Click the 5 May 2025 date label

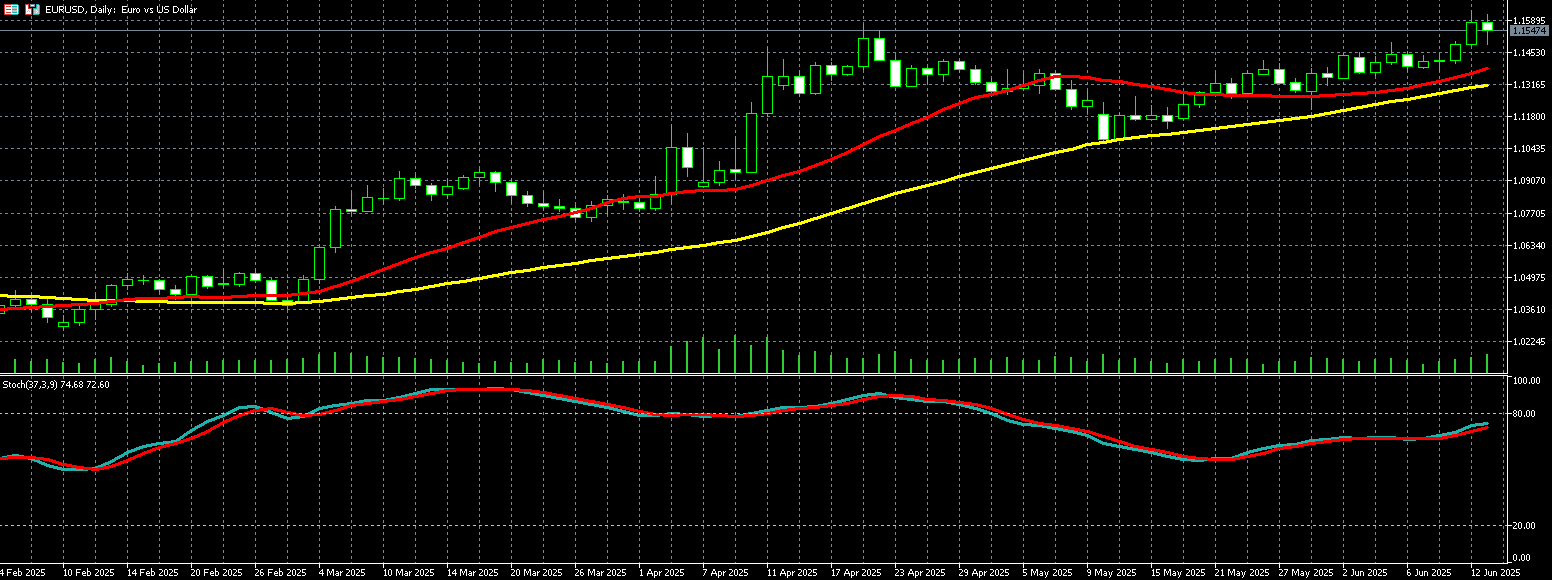click(x=1048, y=573)
